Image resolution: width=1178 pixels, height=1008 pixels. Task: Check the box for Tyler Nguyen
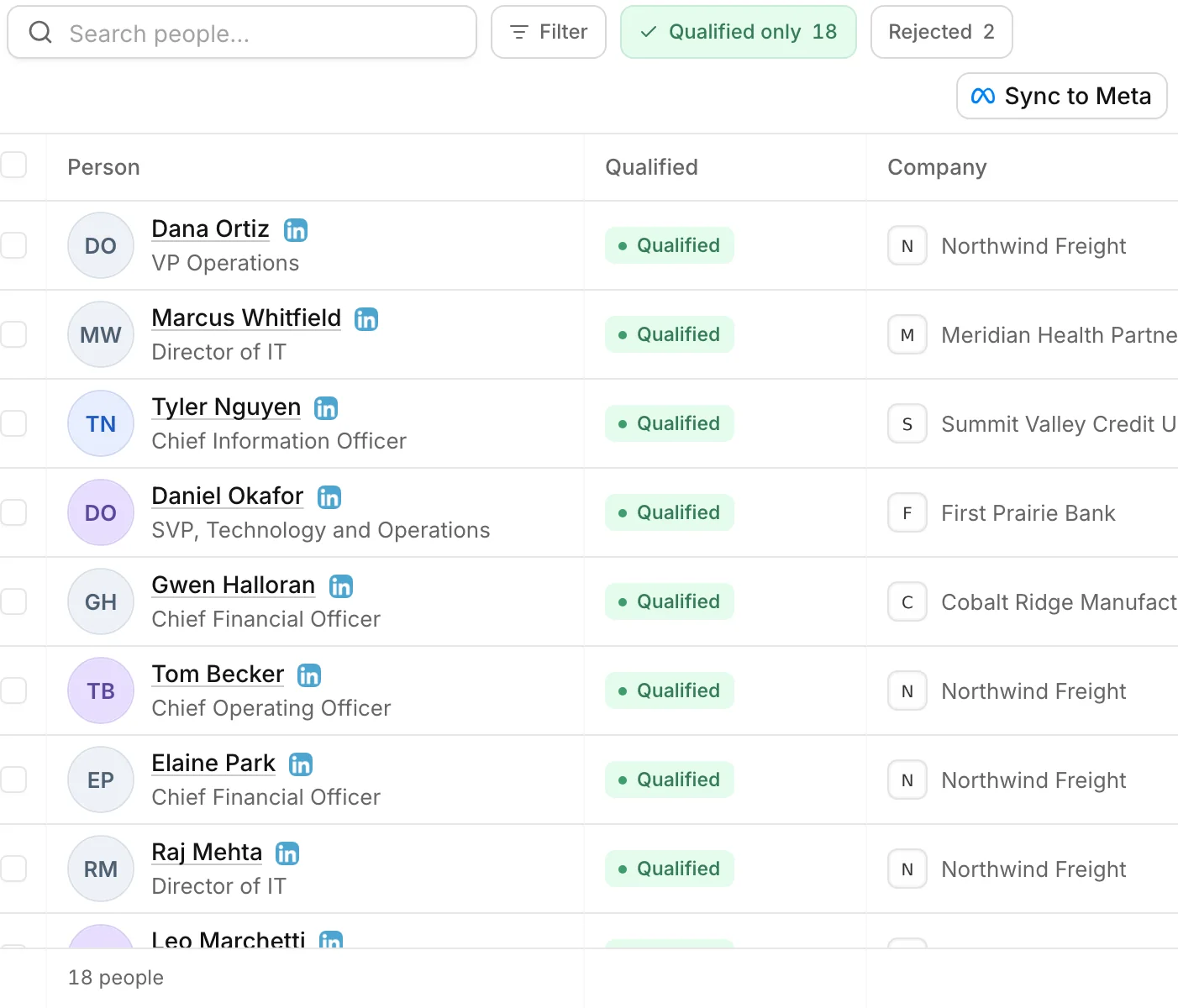tap(13, 423)
